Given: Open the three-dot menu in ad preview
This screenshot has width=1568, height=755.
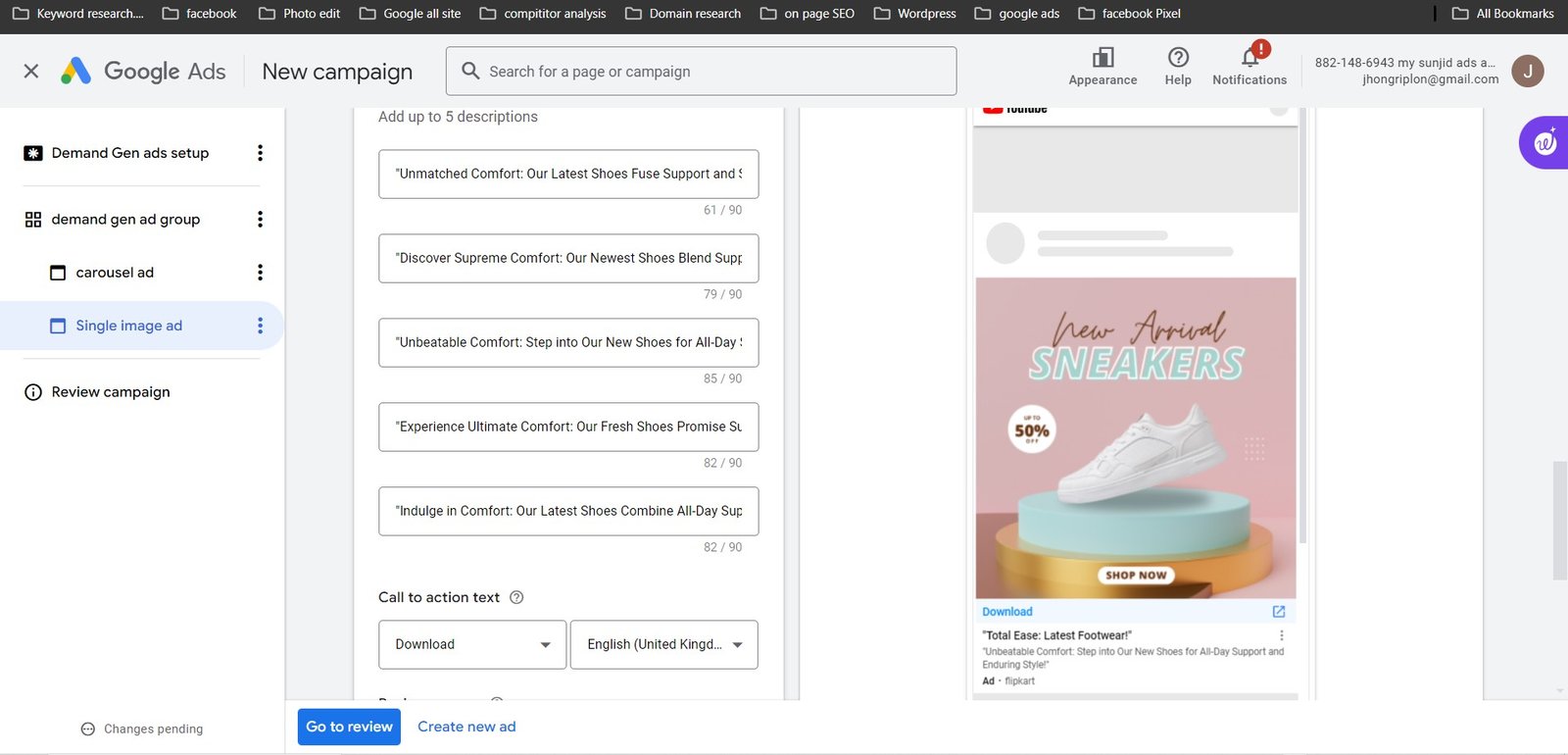Looking at the screenshot, I should [1282, 635].
